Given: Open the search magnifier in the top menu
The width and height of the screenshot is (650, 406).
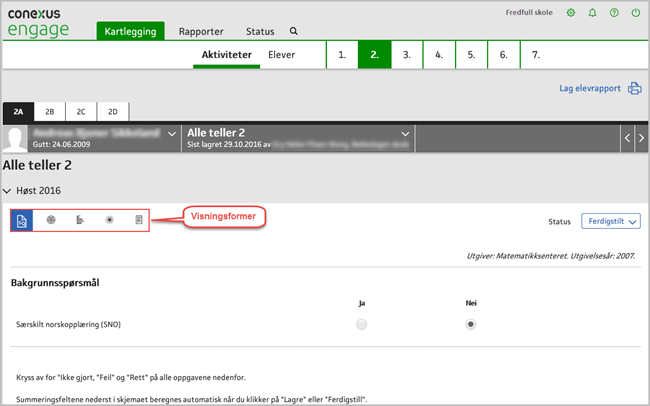Looking at the screenshot, I should (x=293, y=32).
